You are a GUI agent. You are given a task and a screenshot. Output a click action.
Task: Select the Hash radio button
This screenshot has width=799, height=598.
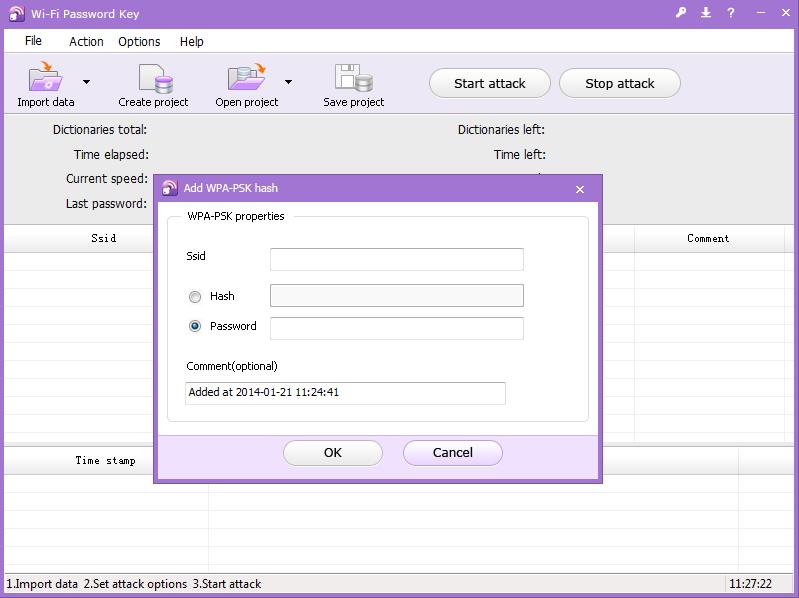pyautogui.click(x=195, y=297)
